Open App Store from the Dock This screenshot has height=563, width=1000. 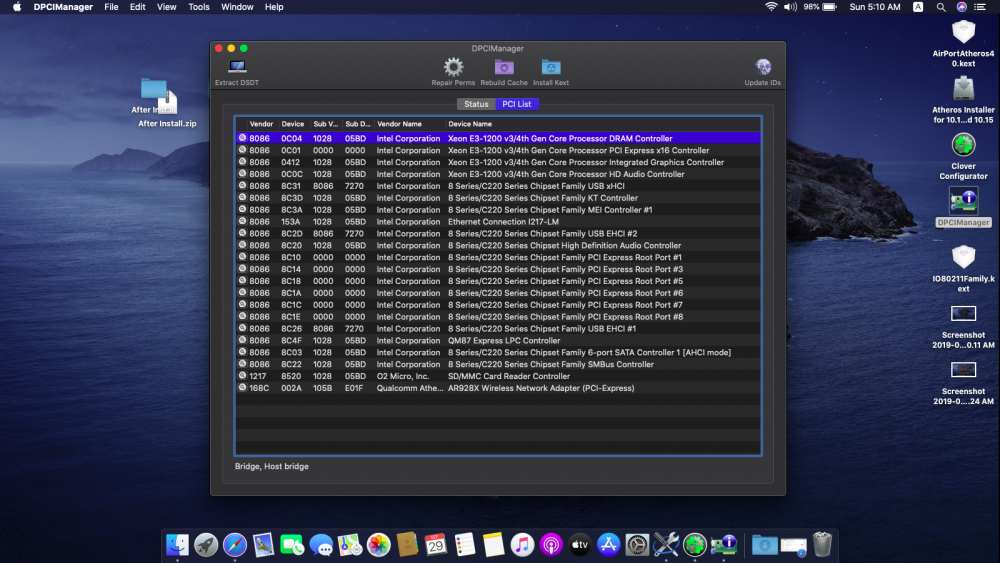click(x=608, y=545)
